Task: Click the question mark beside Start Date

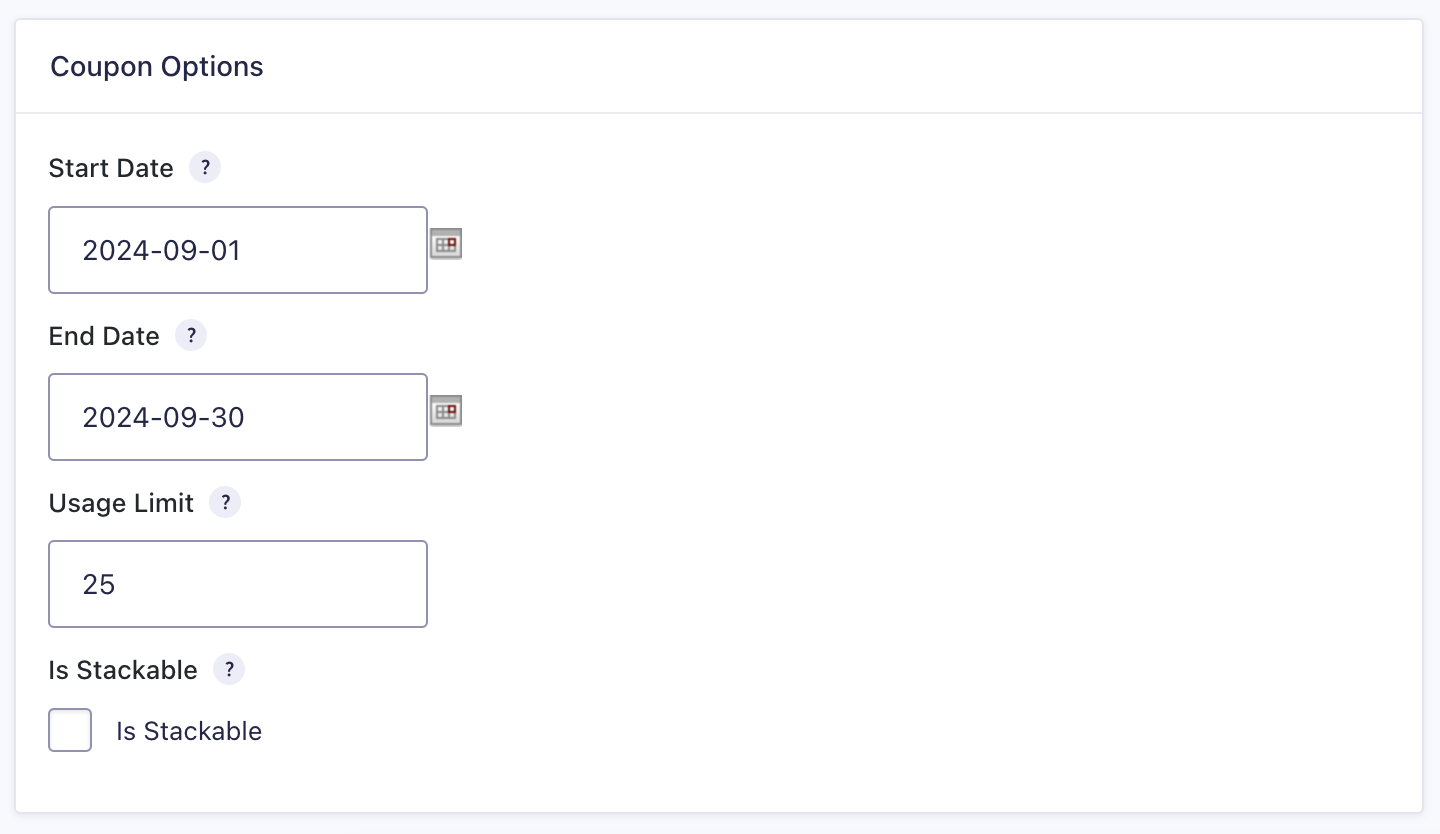Action: click(205, 167)
